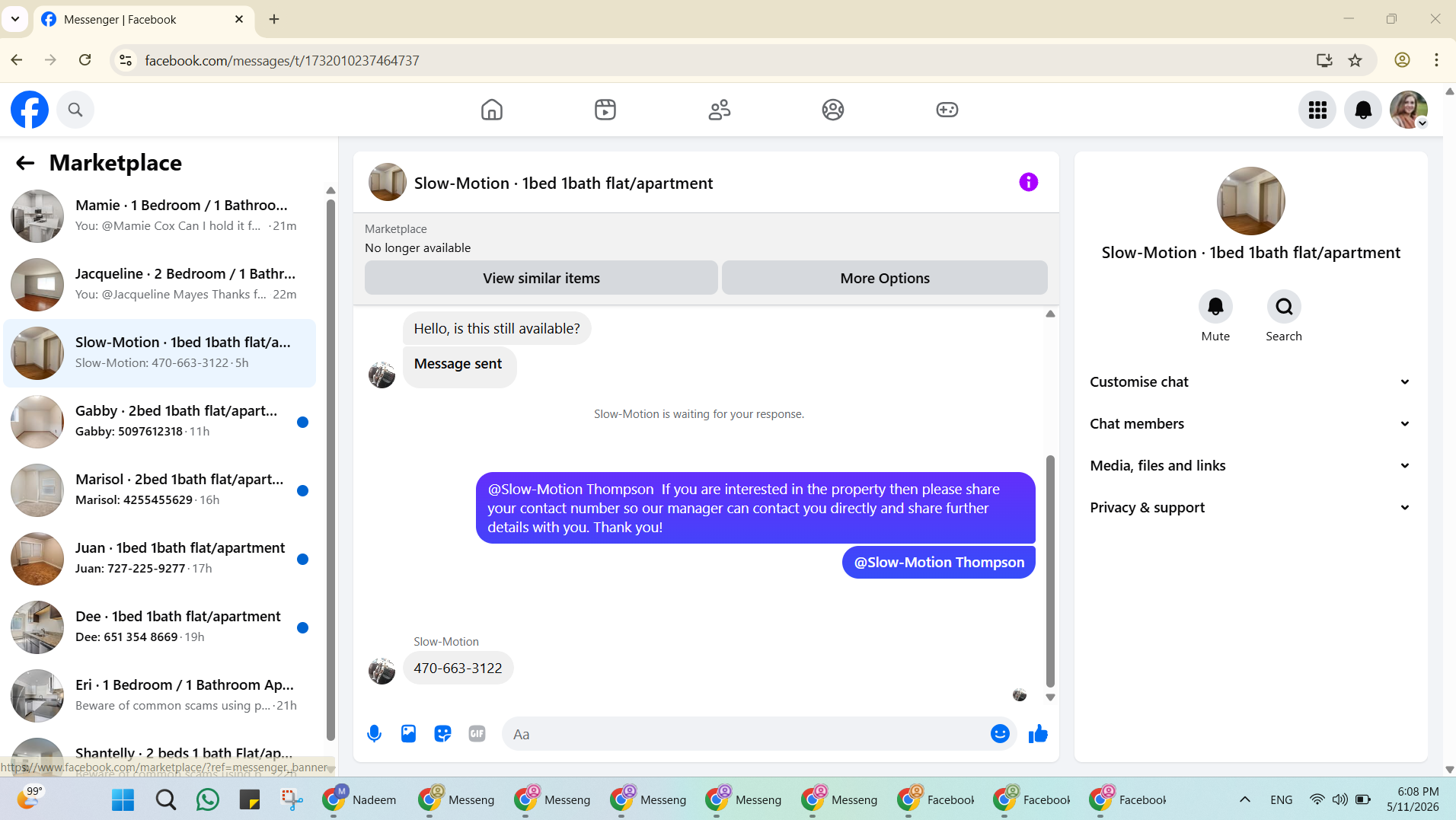Viewport: 1456px width, 820px height.
Task: Expand Chat members section
Action: pyautogui.click(x=1250, y=424)
